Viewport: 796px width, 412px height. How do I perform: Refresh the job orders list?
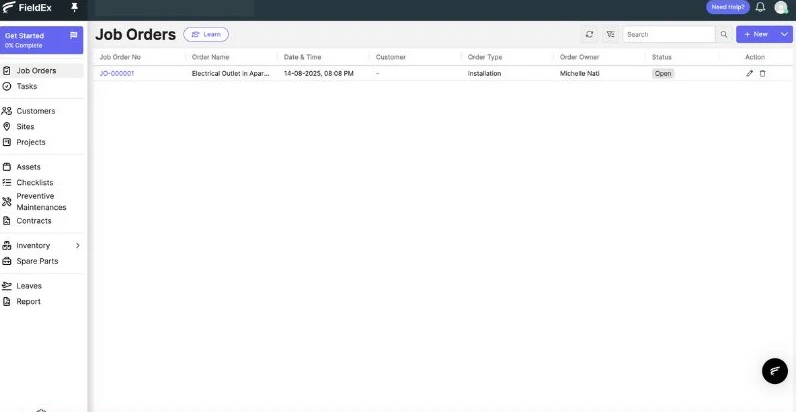589,35
